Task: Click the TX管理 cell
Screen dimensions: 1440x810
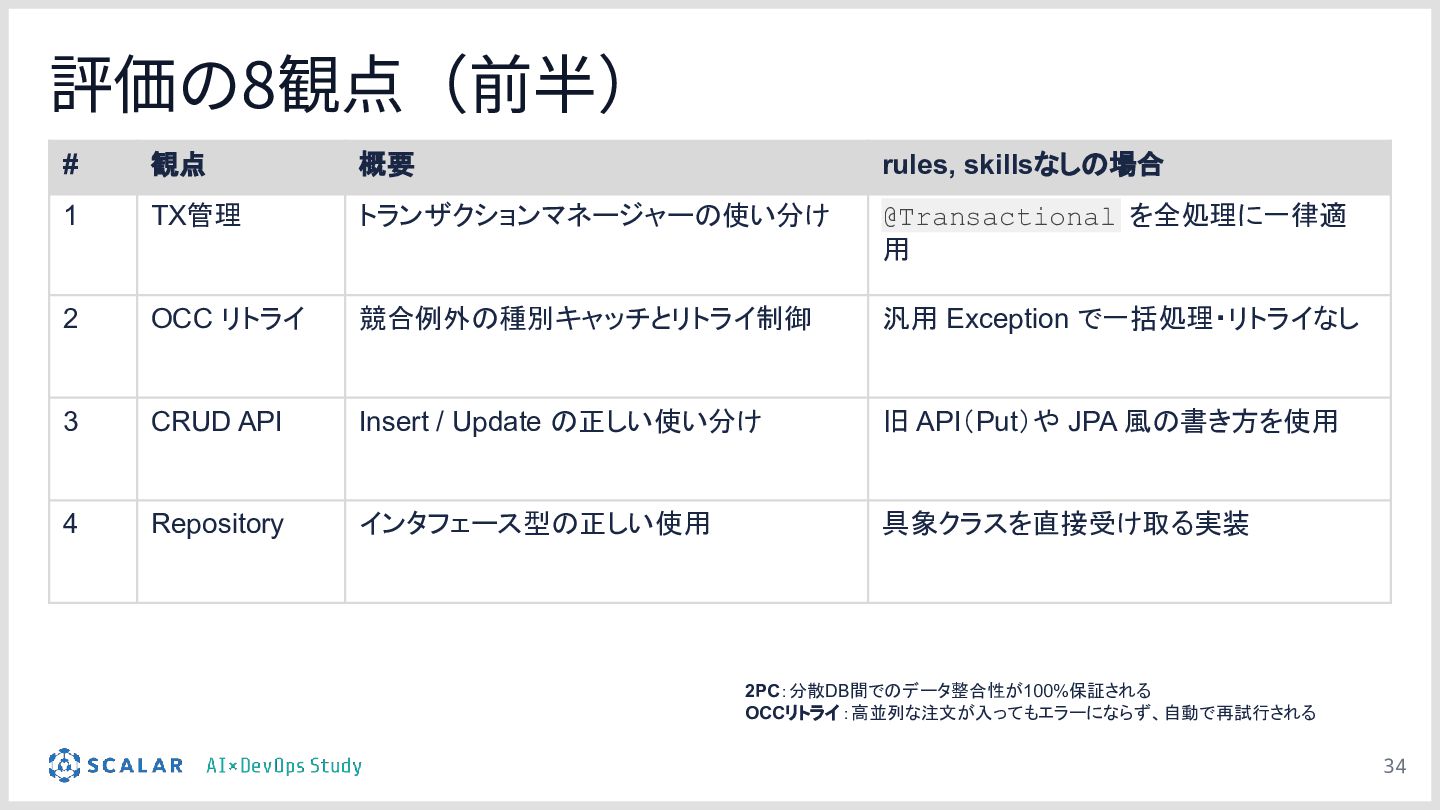Action: (196, 216)
